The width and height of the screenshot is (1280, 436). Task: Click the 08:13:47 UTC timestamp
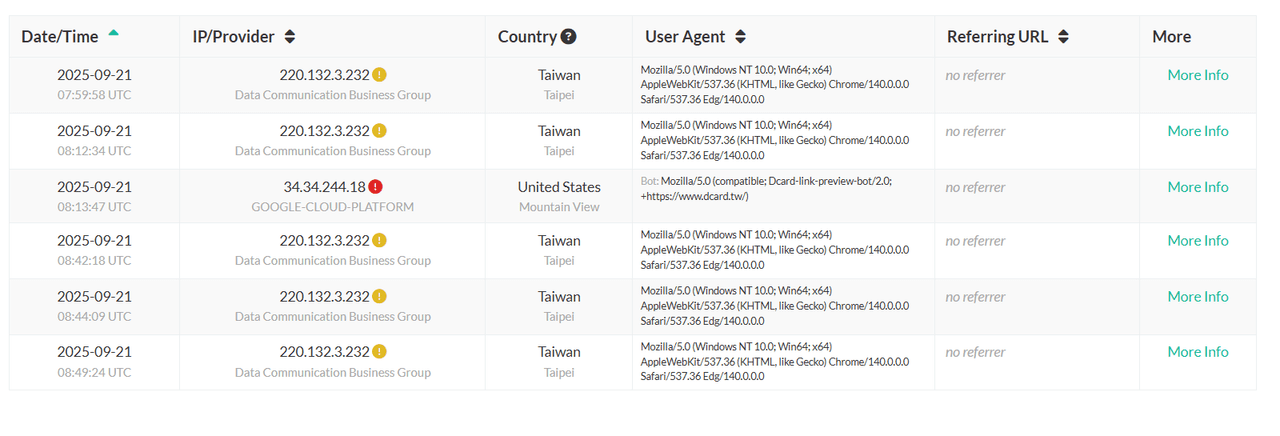[94, 207]
